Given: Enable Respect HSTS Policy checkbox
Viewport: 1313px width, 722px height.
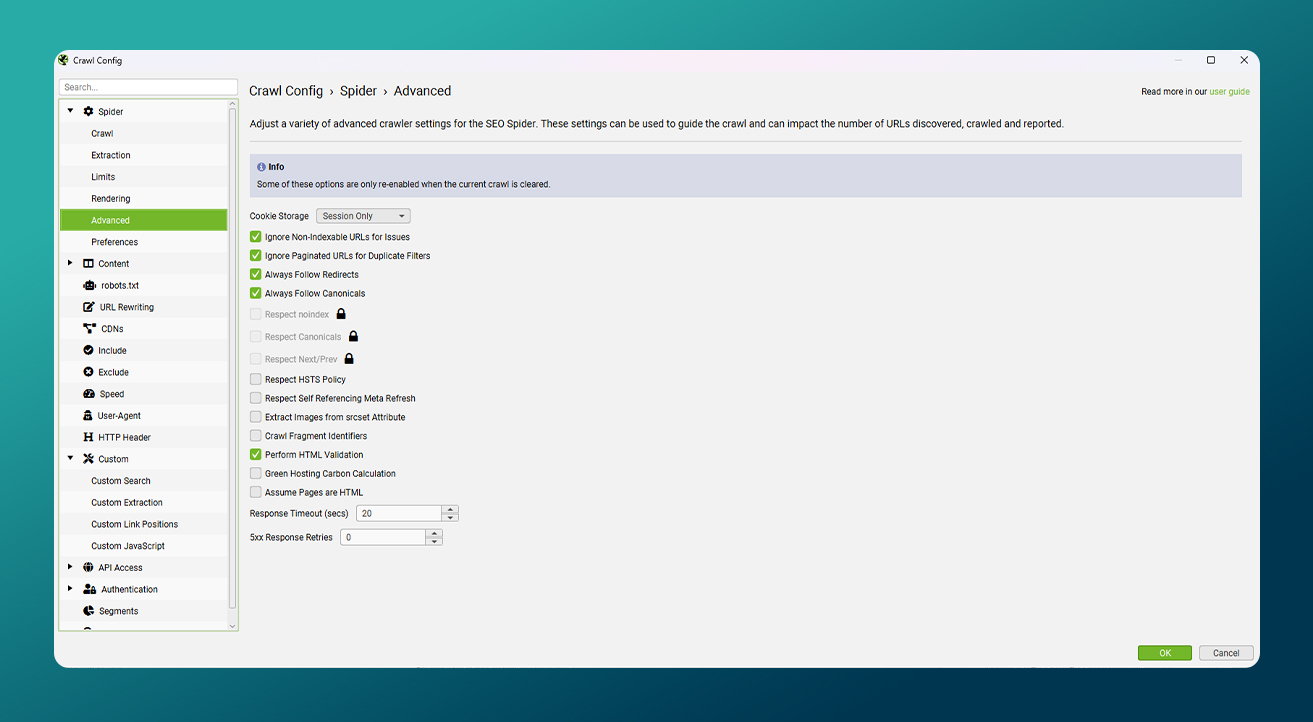Looking at the screenshot, I should tap(256, 380).
